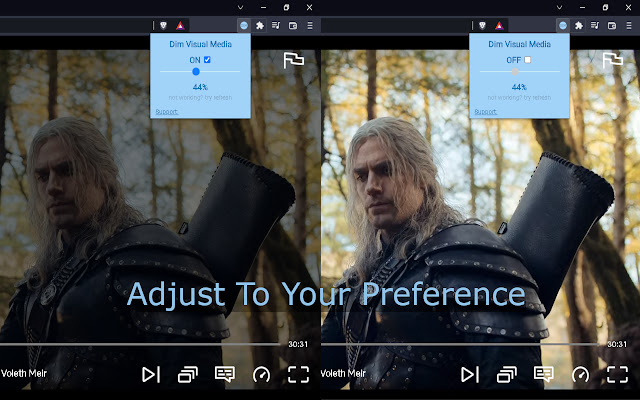Open playback speed control in left player
640x400 pixels.
point(261,374)
